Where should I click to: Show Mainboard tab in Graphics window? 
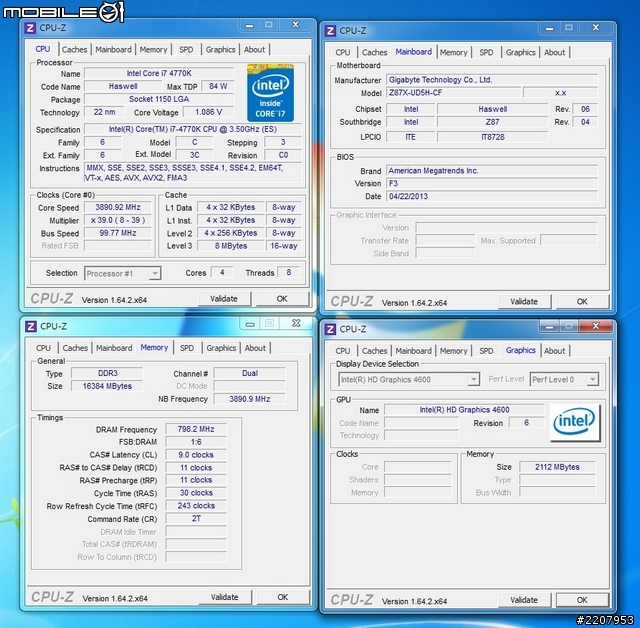point(413,351)
